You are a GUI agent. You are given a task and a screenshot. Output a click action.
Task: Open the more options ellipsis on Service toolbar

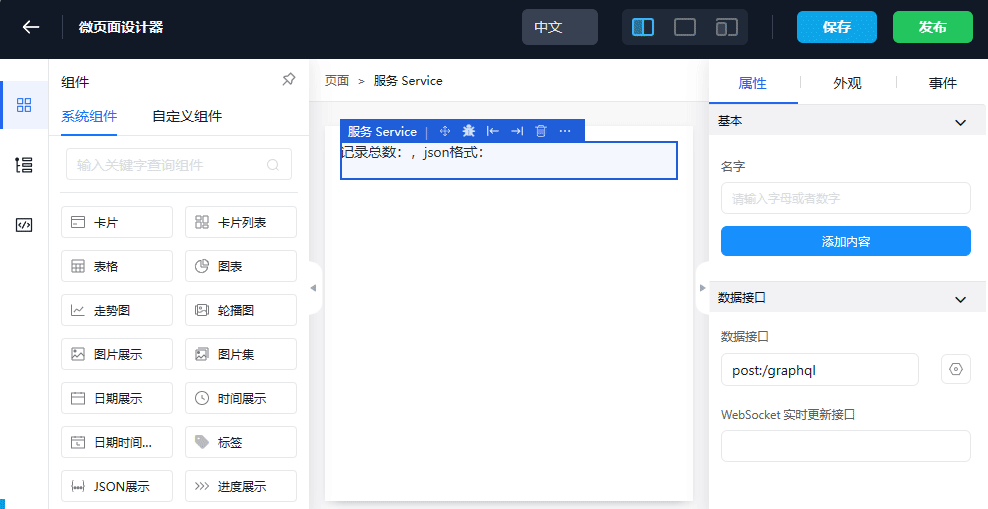pyautogui.click(x=565, y=131)
